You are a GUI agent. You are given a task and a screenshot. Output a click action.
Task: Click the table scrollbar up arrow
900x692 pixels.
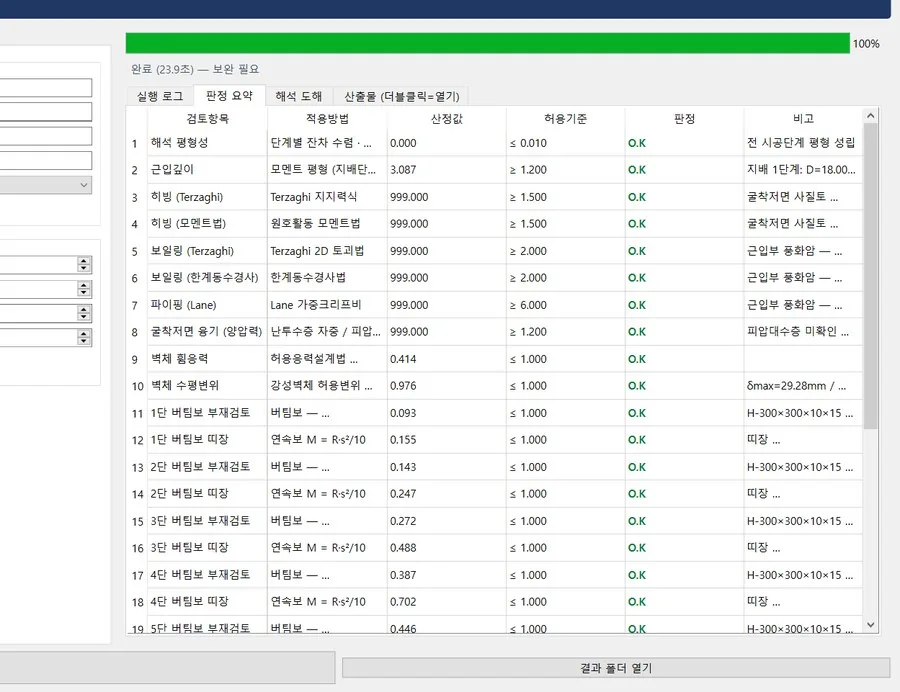[870, 116]
